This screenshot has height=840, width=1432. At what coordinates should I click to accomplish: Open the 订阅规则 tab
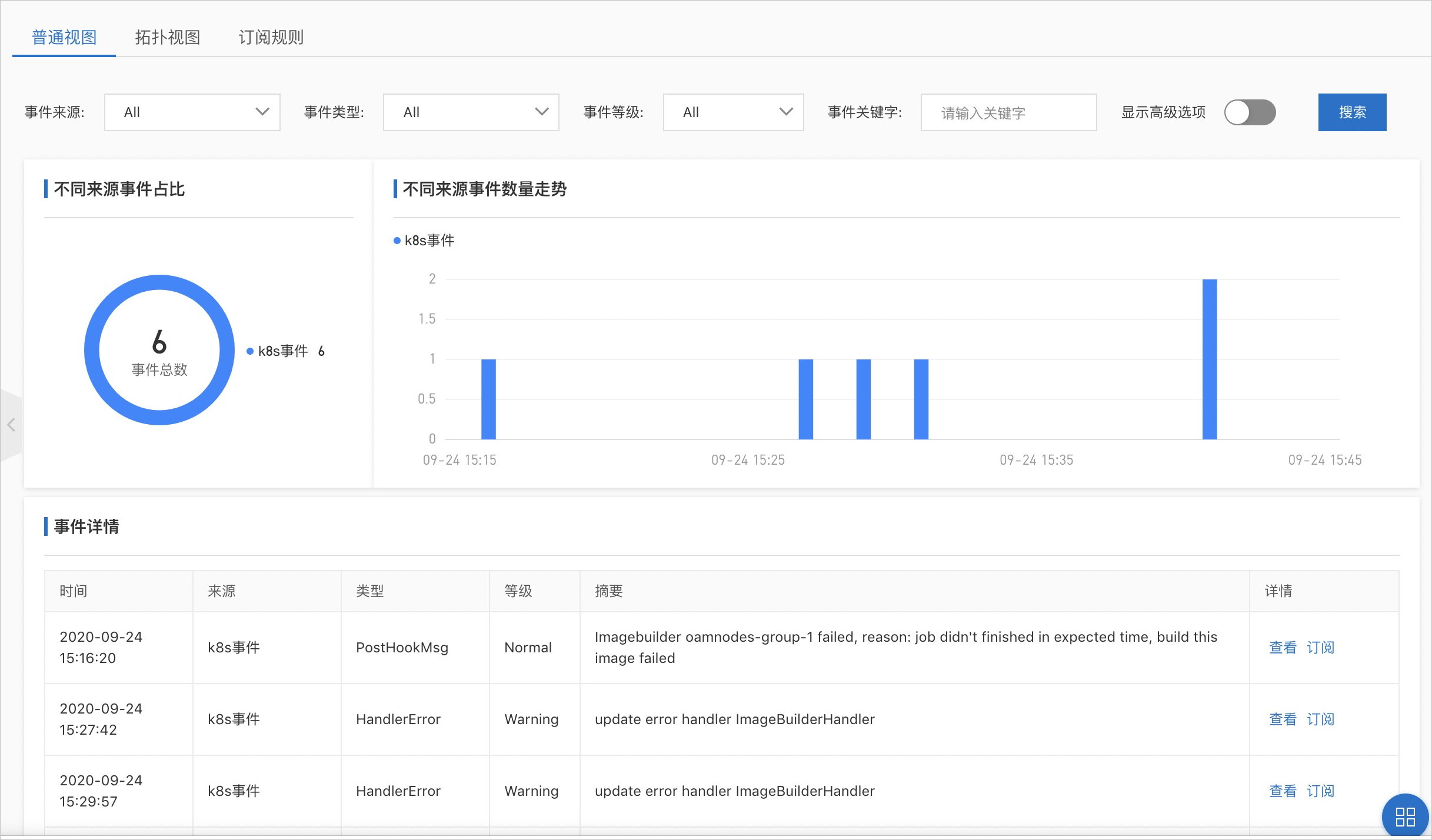tap(271, 37)
